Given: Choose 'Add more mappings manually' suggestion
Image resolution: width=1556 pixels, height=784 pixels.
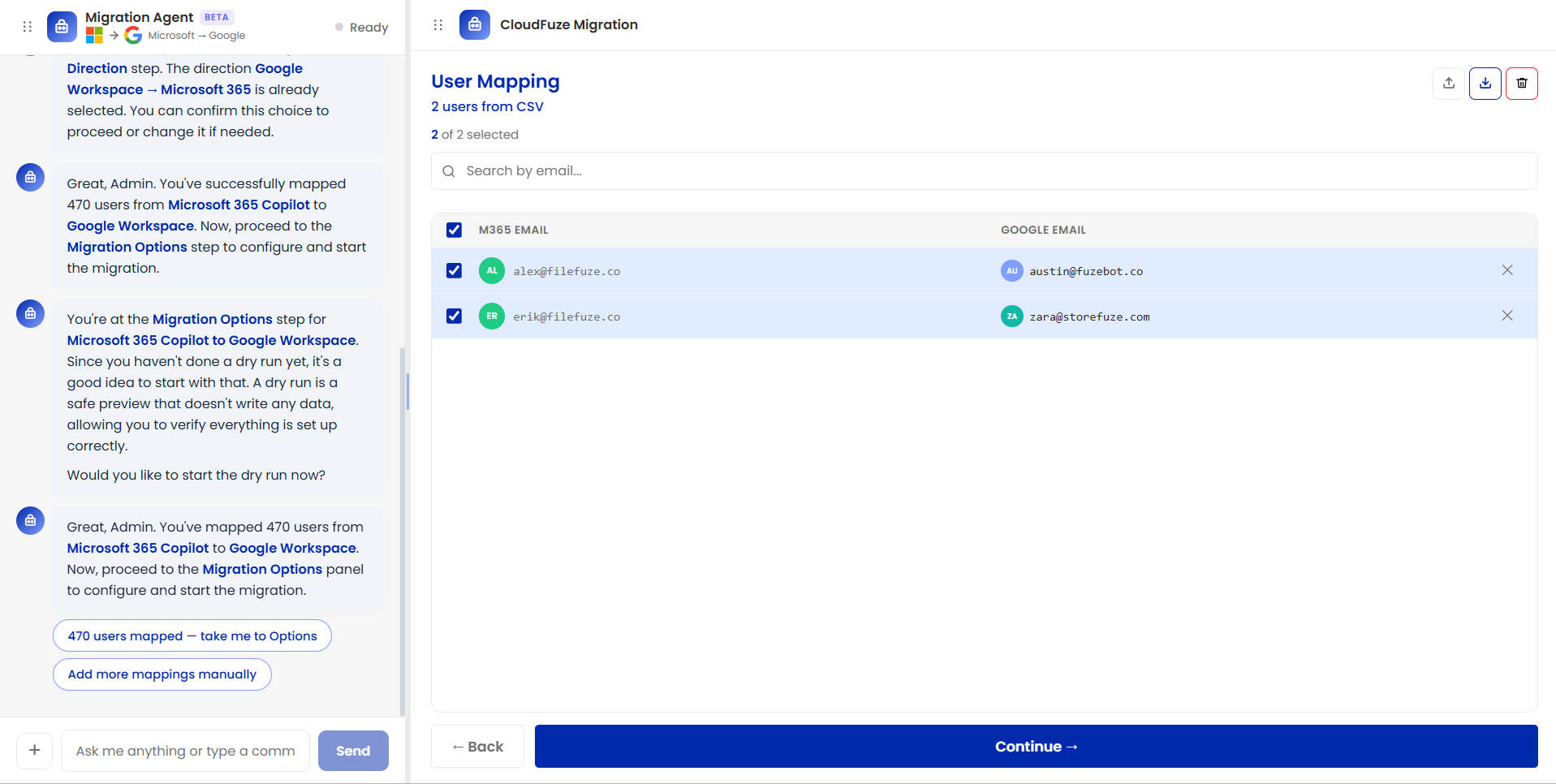Looking at the screenshot, I should pos(162,674).
